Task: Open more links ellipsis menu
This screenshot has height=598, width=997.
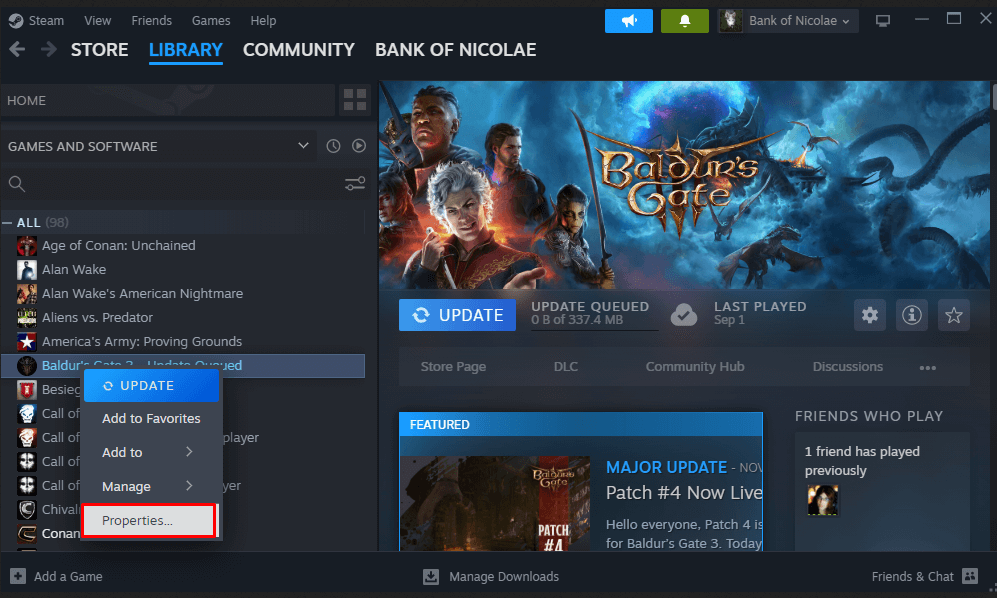Action: [x=928, y=368]
